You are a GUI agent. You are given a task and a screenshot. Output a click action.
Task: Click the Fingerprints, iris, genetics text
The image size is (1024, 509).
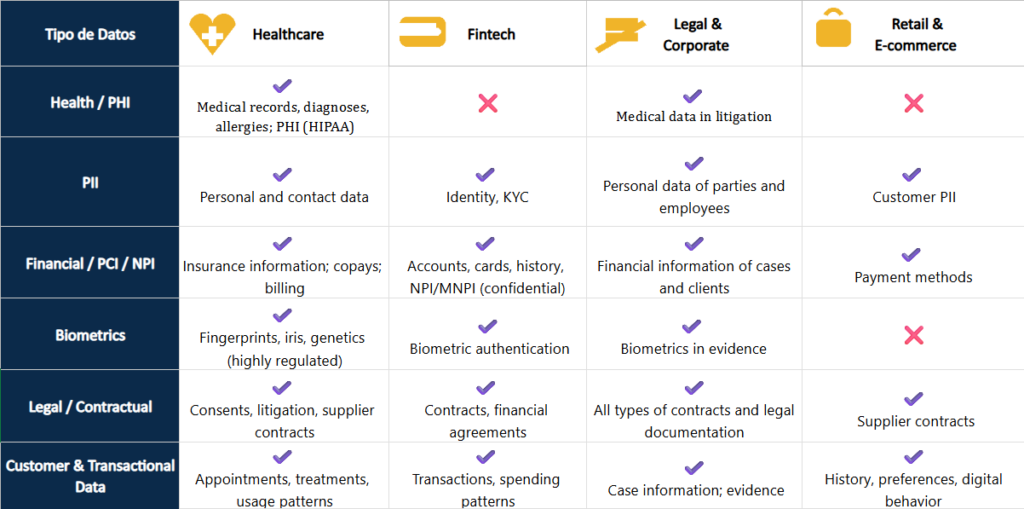coord(283,338)
